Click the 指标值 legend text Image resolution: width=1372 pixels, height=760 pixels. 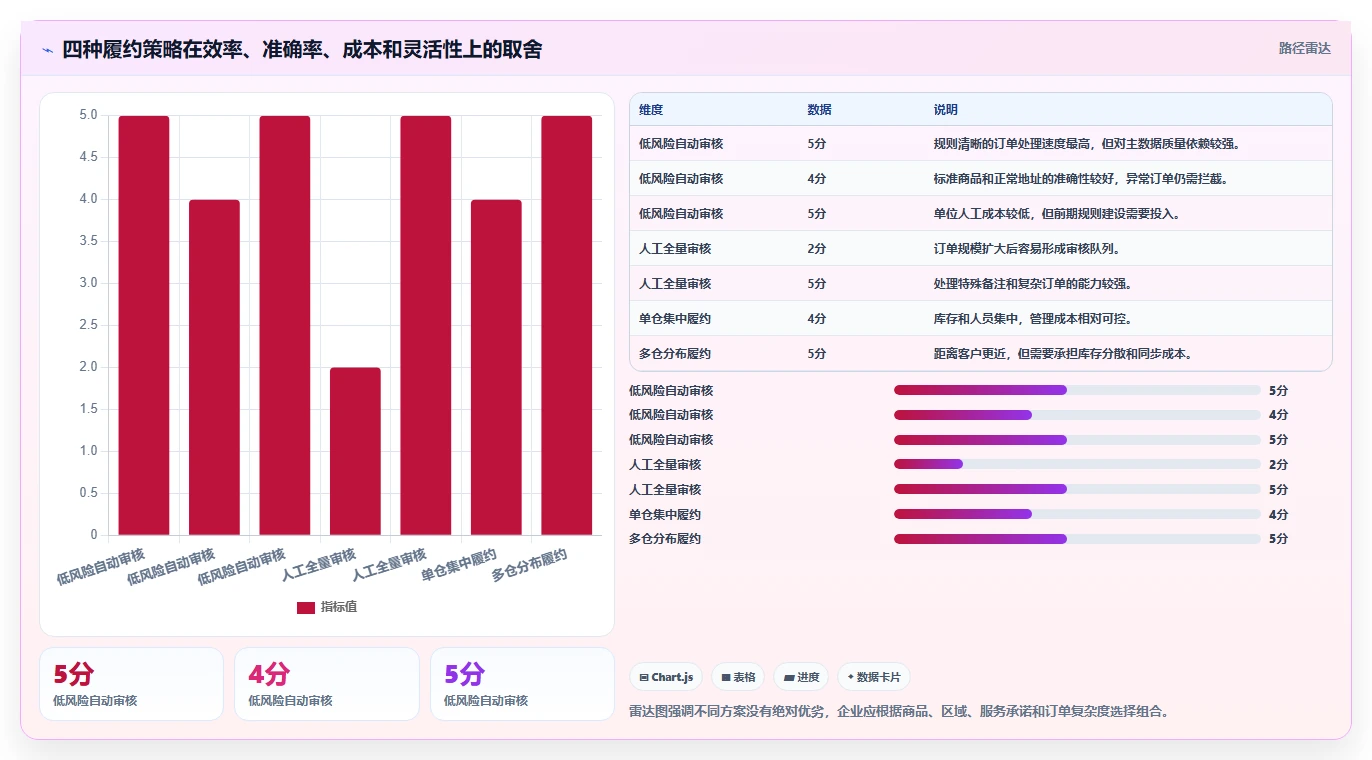(x=339, y=607)
